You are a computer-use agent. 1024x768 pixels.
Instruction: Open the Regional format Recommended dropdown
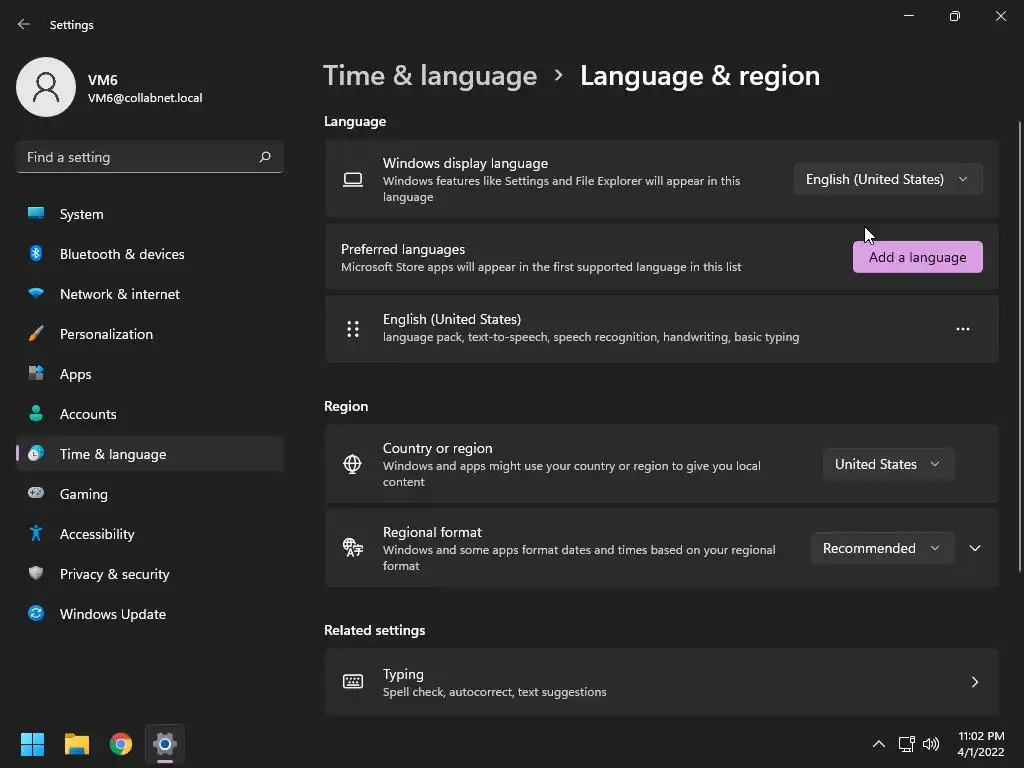pyautogui.click(x=880, y=548)
